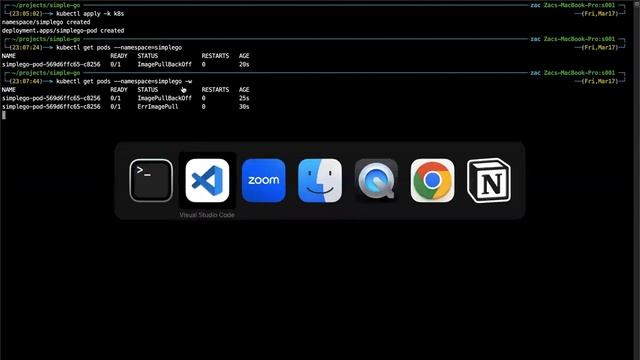The width and height of the screenshot is (640, 360).
Task: Click the 'kubectl apply -k k8s' command text
Action: pos(90,13)
